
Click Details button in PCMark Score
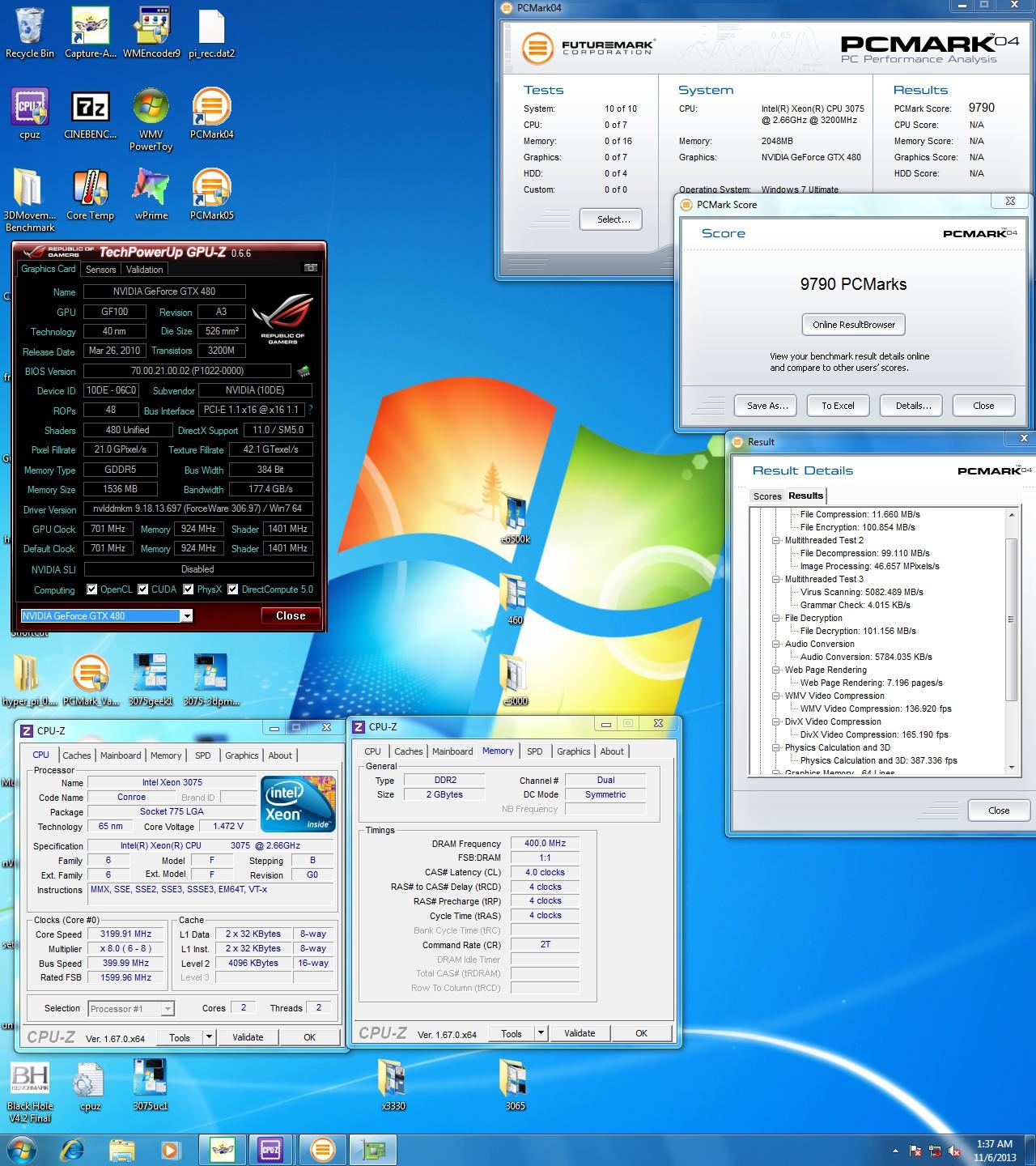[913, 406]
